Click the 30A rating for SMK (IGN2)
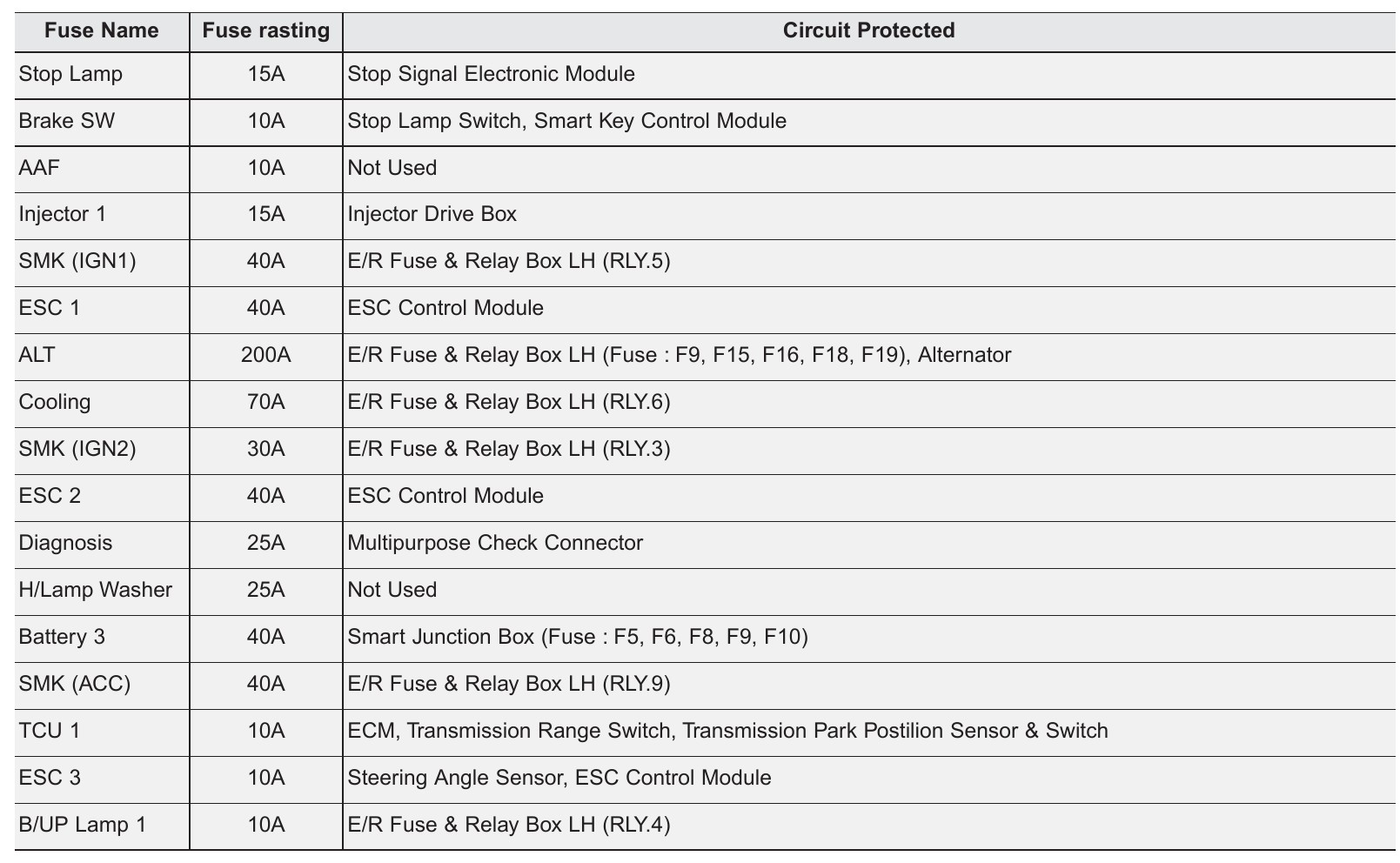1400x863 pixels. click(266, 449)
